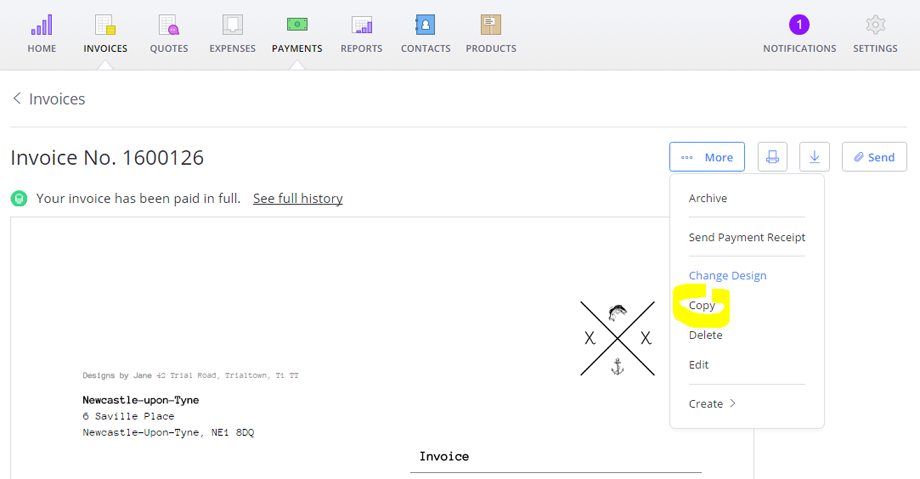The image size is (920, 479).
Task: Select Send Payment Receipt option
Action: point(747,237)
